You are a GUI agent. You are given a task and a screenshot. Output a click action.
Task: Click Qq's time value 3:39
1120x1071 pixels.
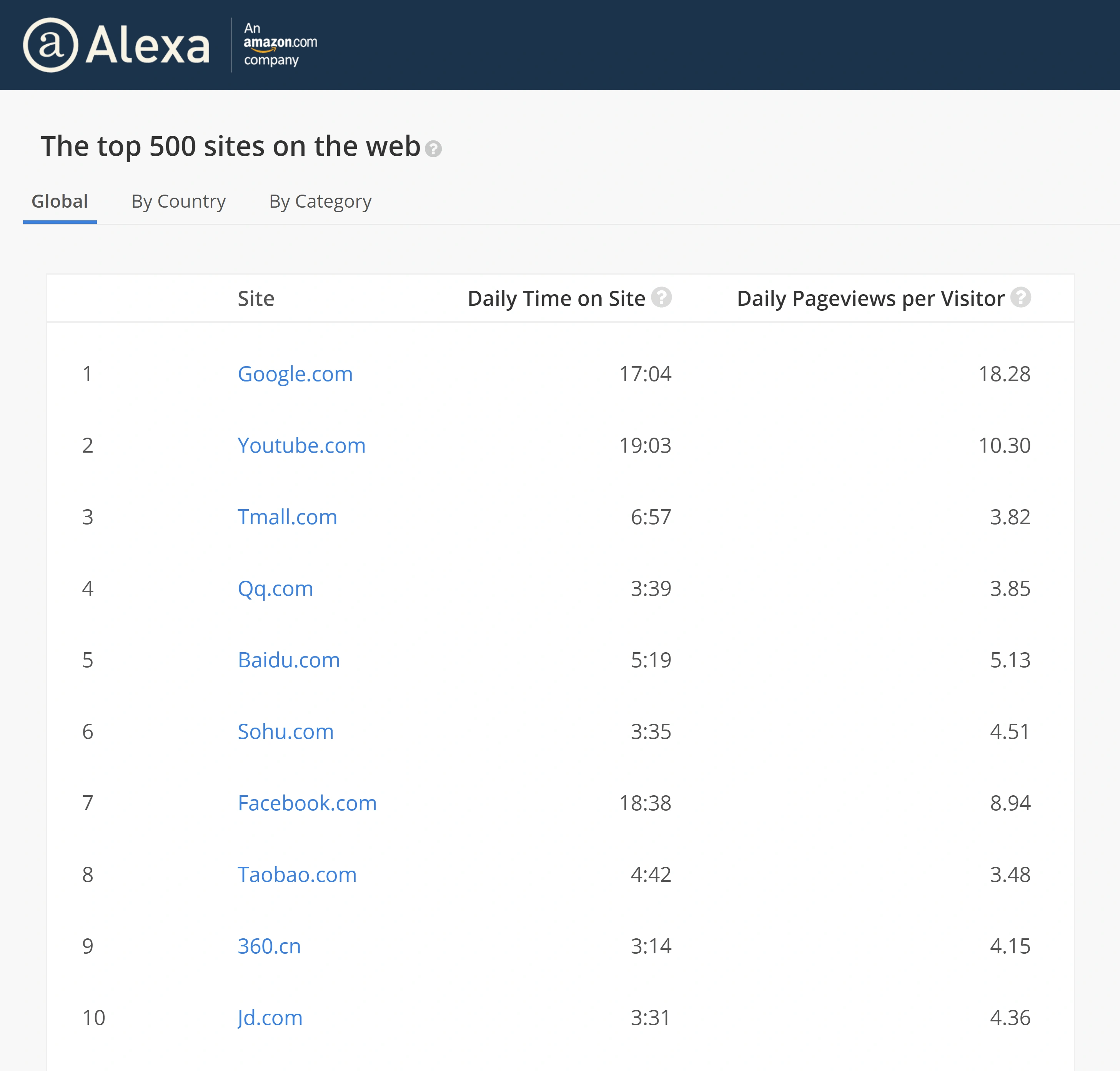(651, 589)
